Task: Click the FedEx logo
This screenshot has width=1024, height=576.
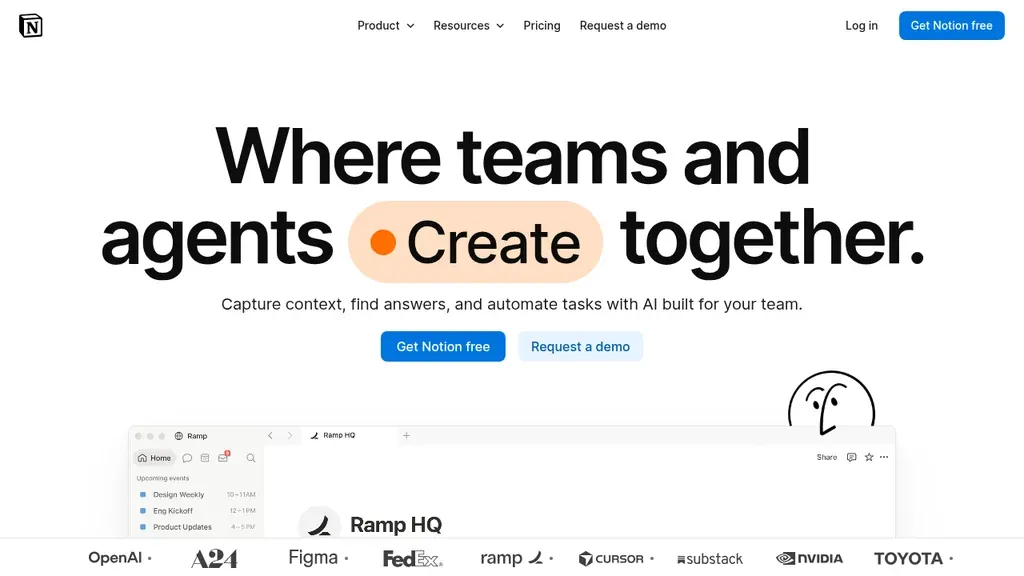Action: [413, 559]
